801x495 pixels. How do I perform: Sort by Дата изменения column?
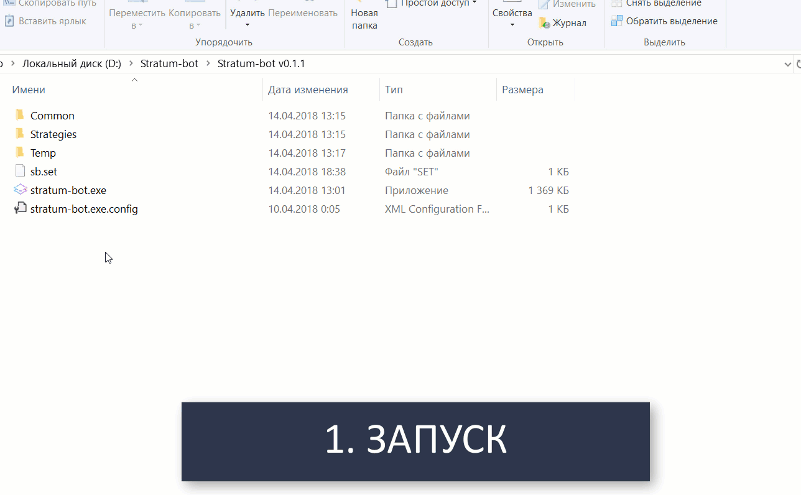[307, 90]
